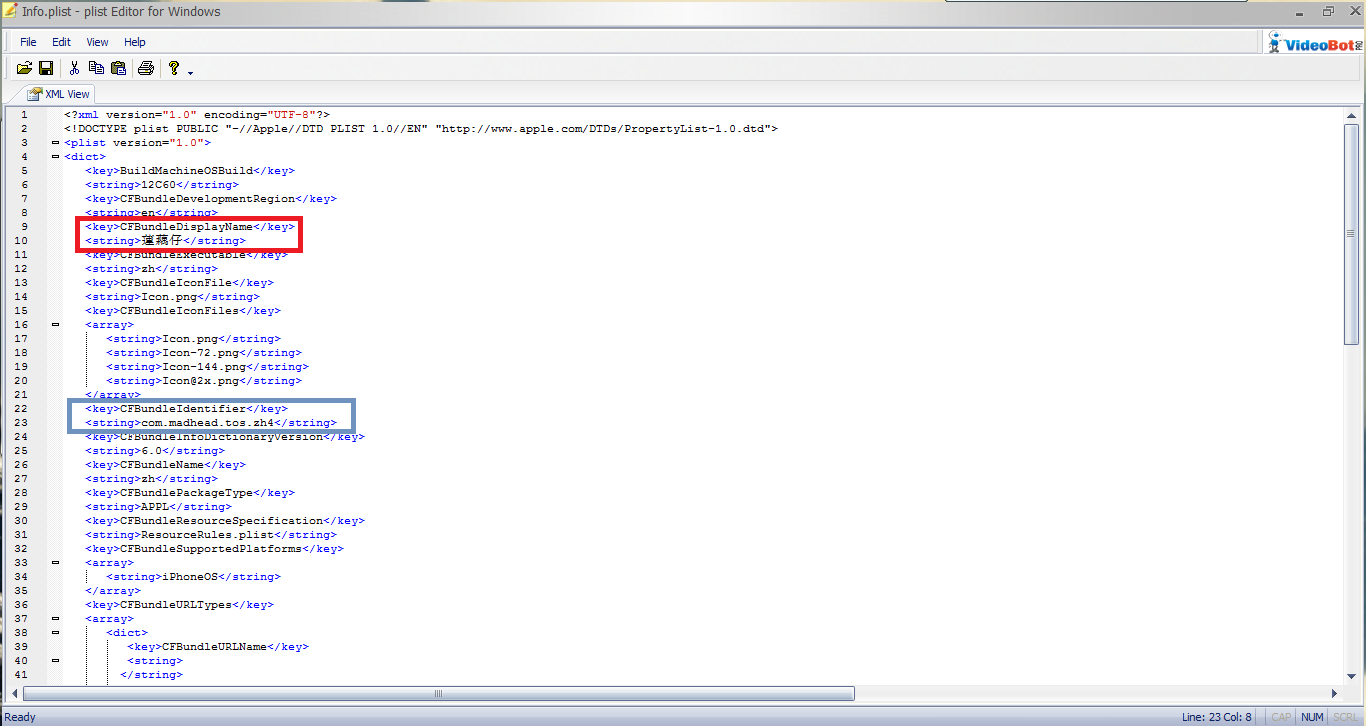Open the File menu

28,42
